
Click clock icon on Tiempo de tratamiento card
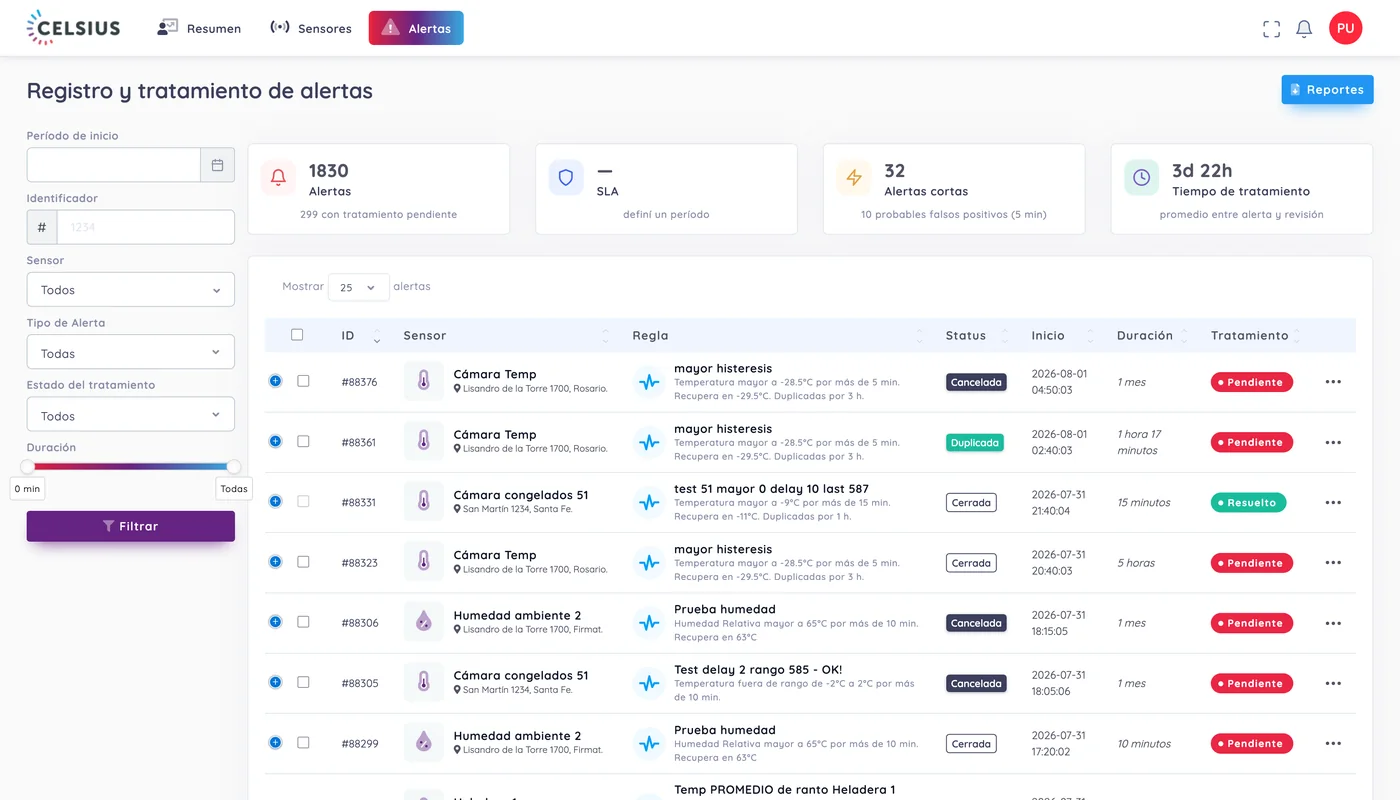click(1141, 178)
